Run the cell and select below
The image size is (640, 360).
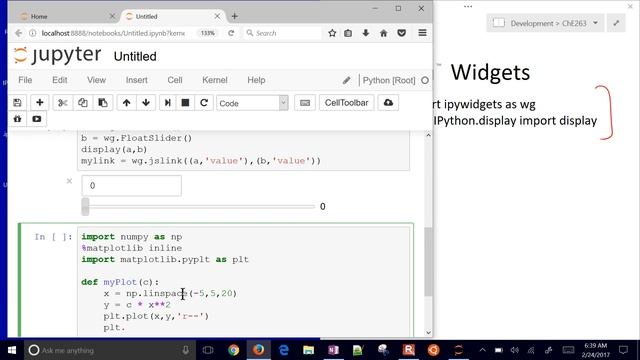[x=167, y=103]
